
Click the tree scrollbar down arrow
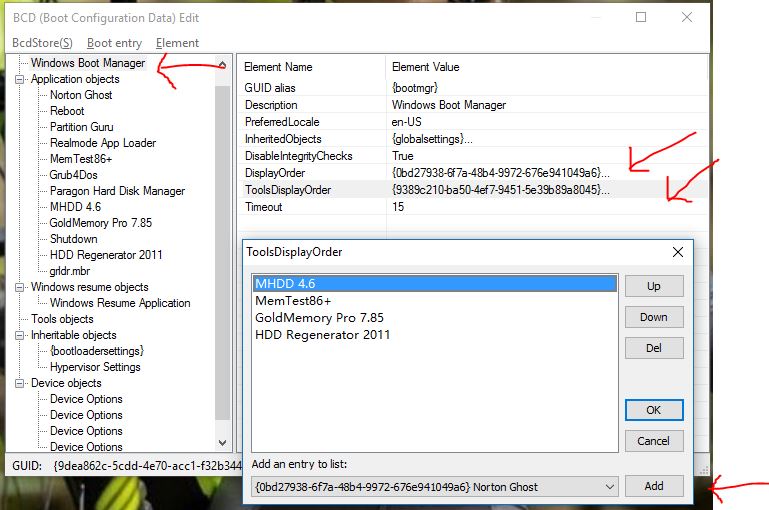[223, 443]
